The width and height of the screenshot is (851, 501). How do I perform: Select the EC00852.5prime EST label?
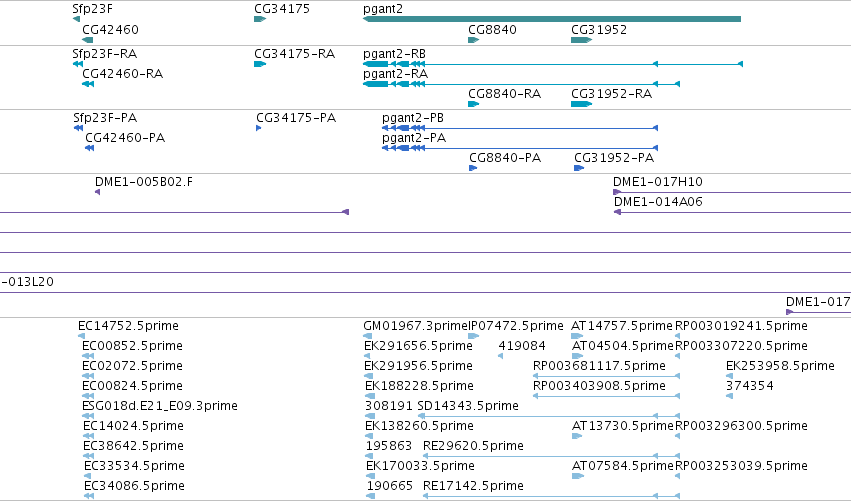(132, 346)
